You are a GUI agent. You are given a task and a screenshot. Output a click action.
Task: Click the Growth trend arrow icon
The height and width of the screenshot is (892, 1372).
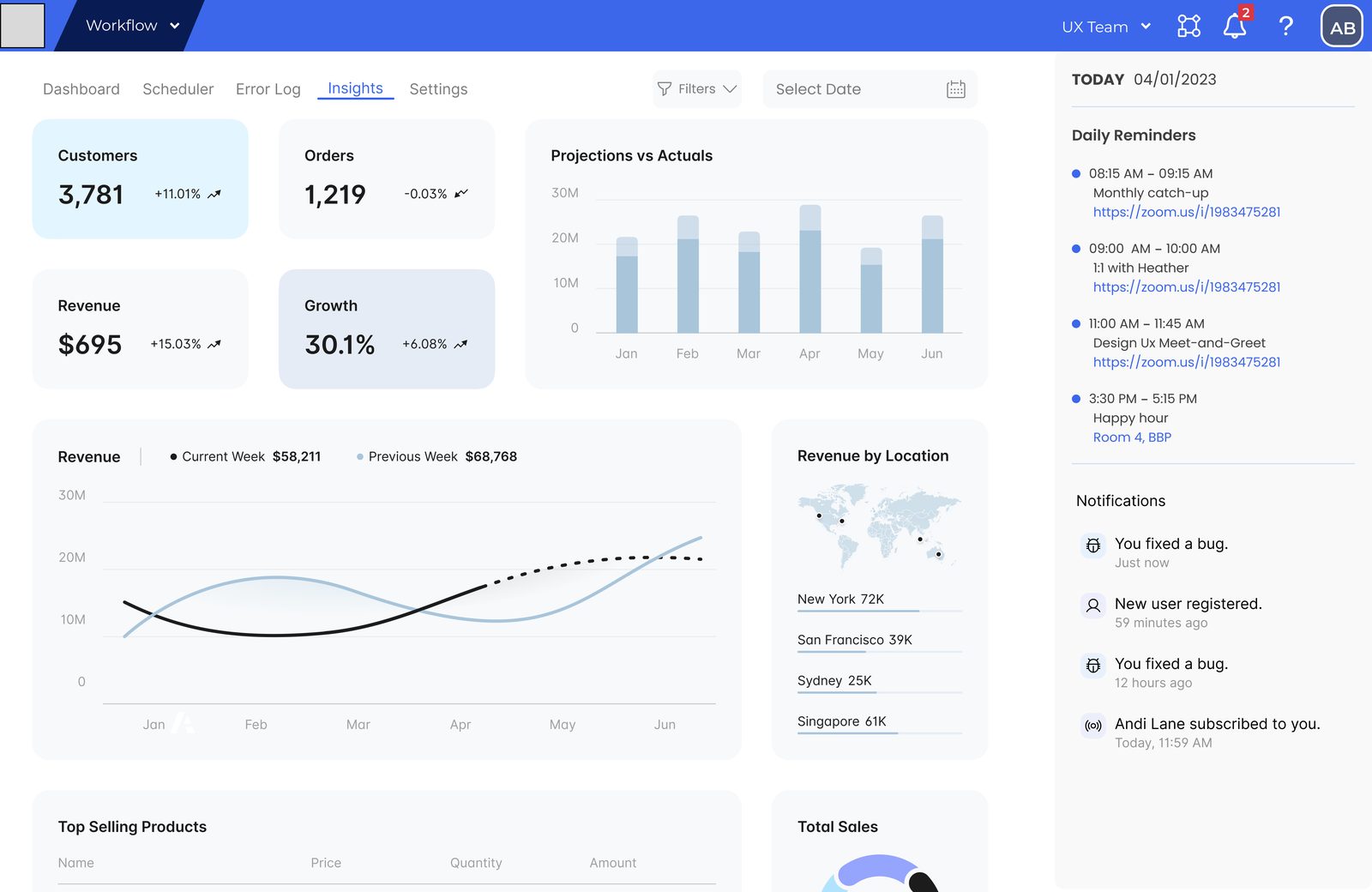pyautogui.click(x=460, y=344)
